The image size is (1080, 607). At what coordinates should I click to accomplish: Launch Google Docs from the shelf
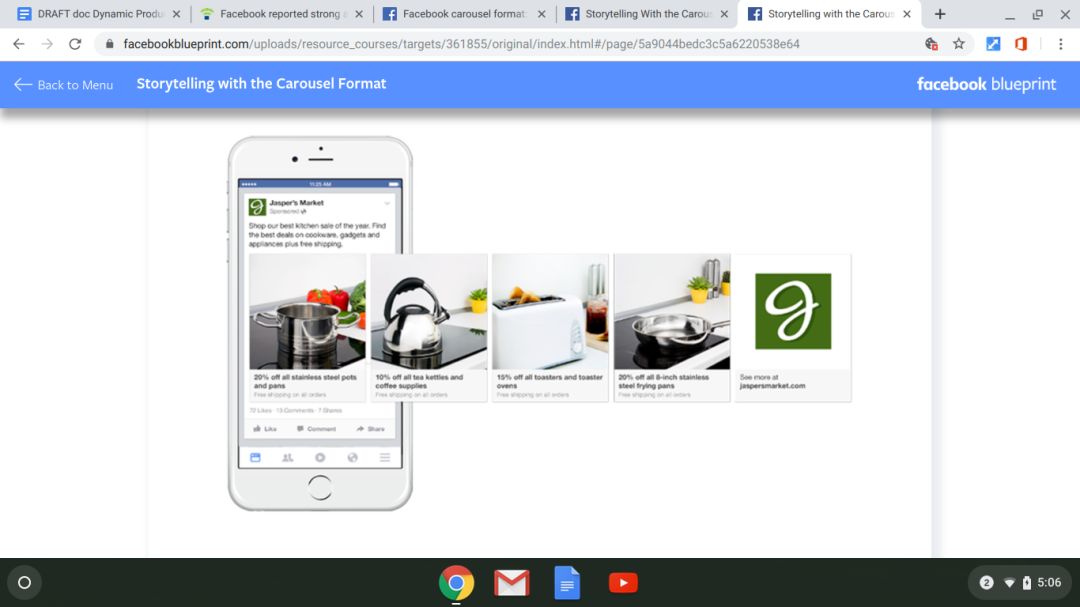[x=567, y=583]
